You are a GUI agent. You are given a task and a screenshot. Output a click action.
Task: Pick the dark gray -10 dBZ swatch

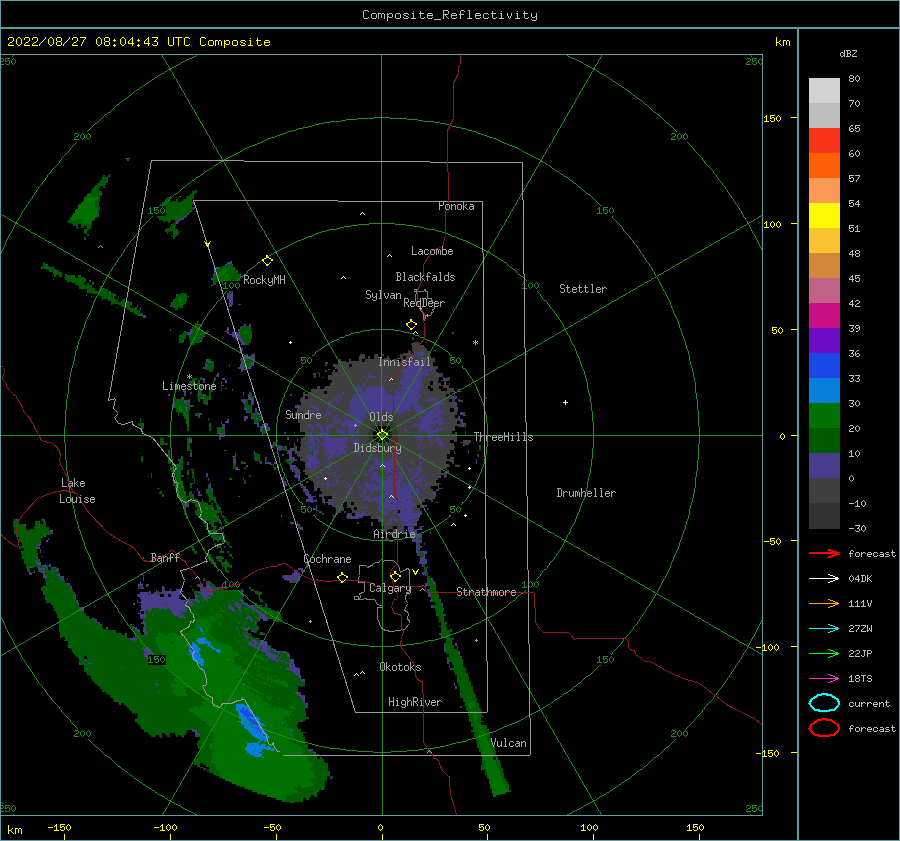824,516
